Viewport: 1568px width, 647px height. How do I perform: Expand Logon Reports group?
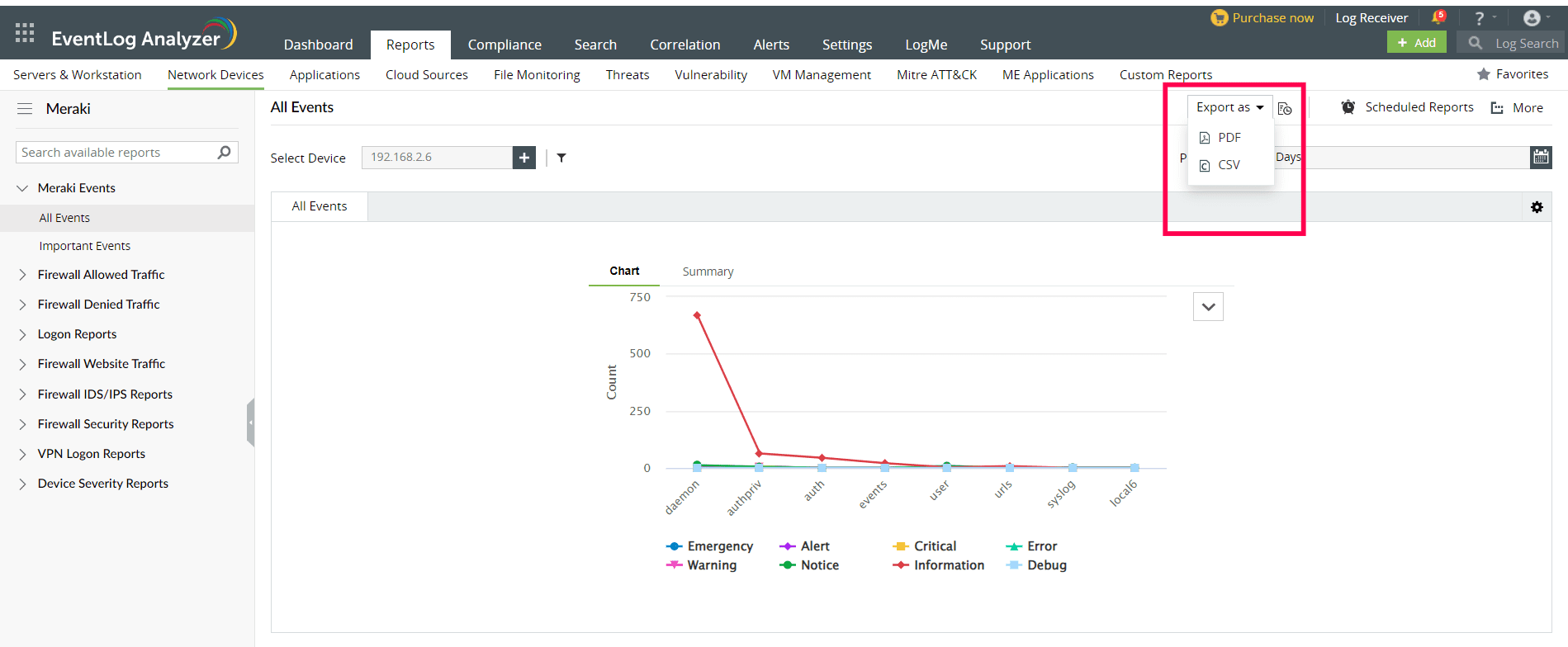[x=22, y=334]
